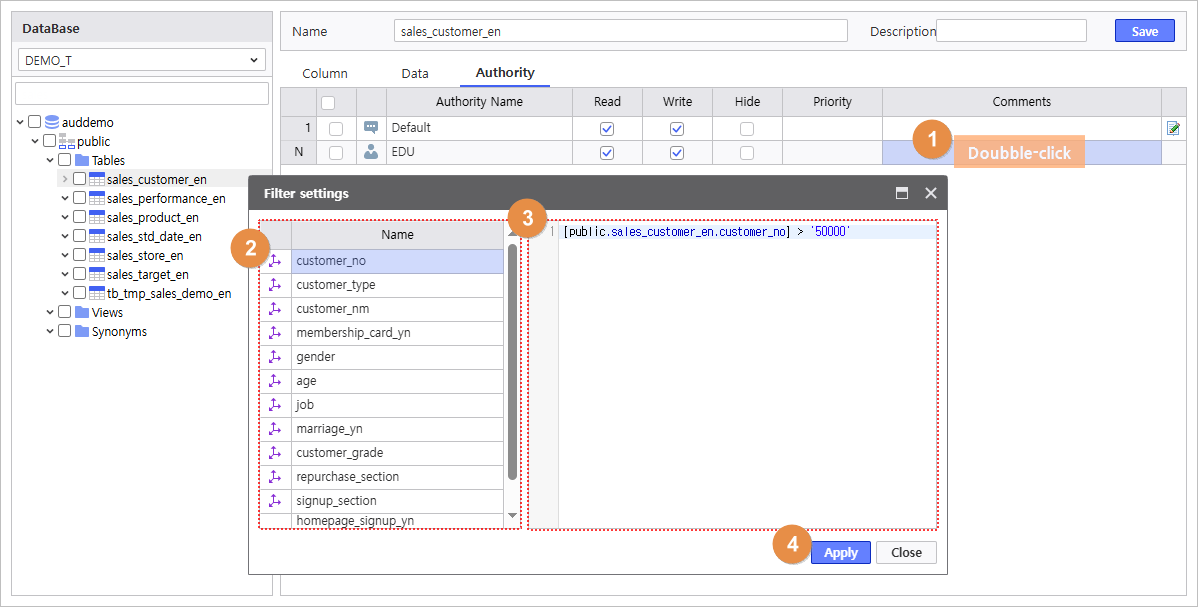Click the user icon beside EDU authority
This screenshot has width=1198, height=607.
371,152
